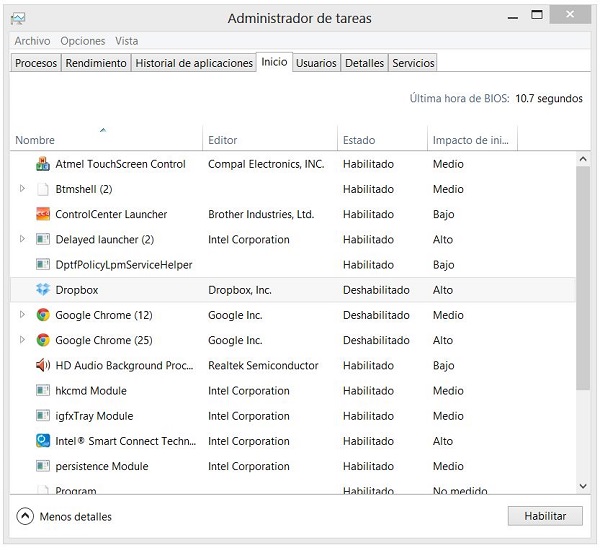Click the scrollbar down arrow
Screen dimensions: 600x550
click(583, 486)
